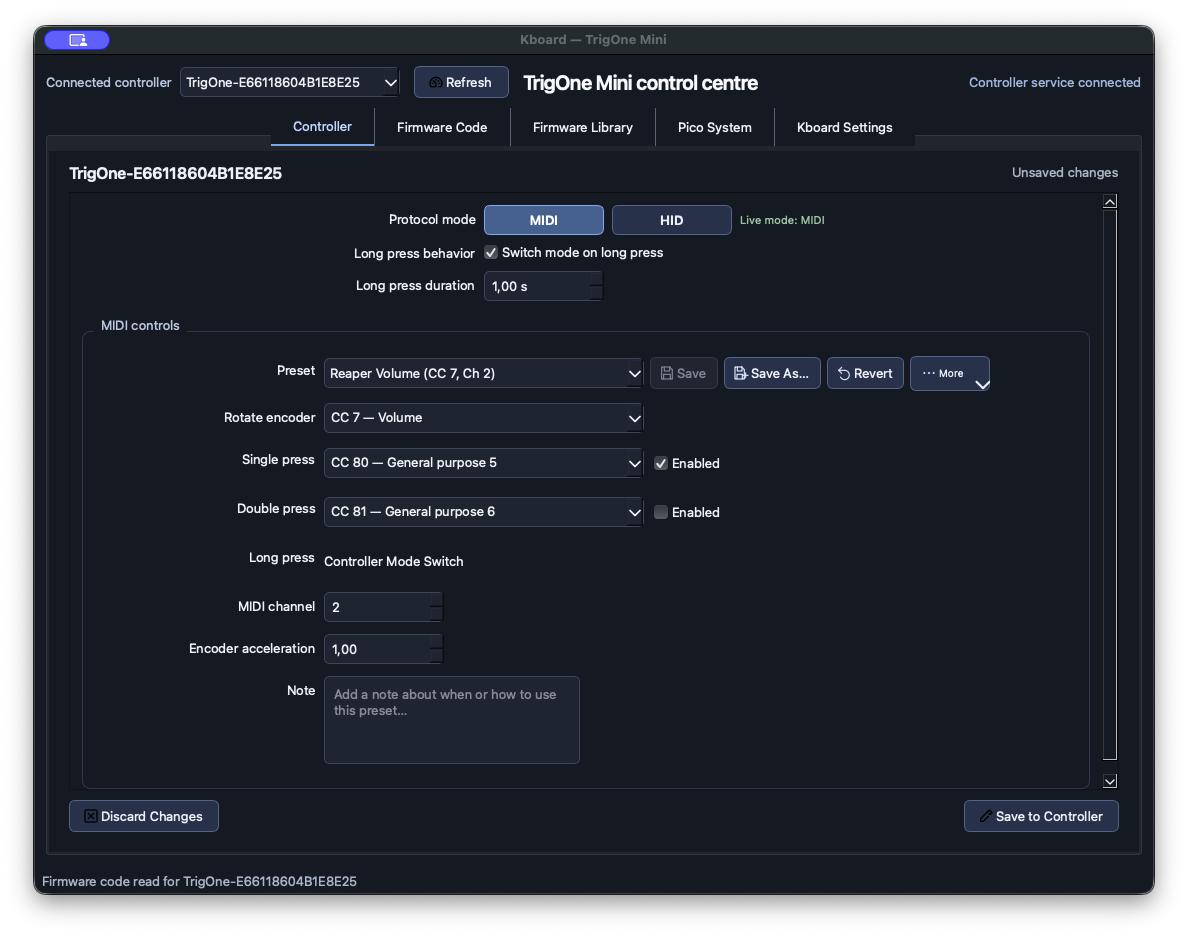1188x936 pixels.
Task: Click the Long press duration stepper arrows
Action: 597,286
